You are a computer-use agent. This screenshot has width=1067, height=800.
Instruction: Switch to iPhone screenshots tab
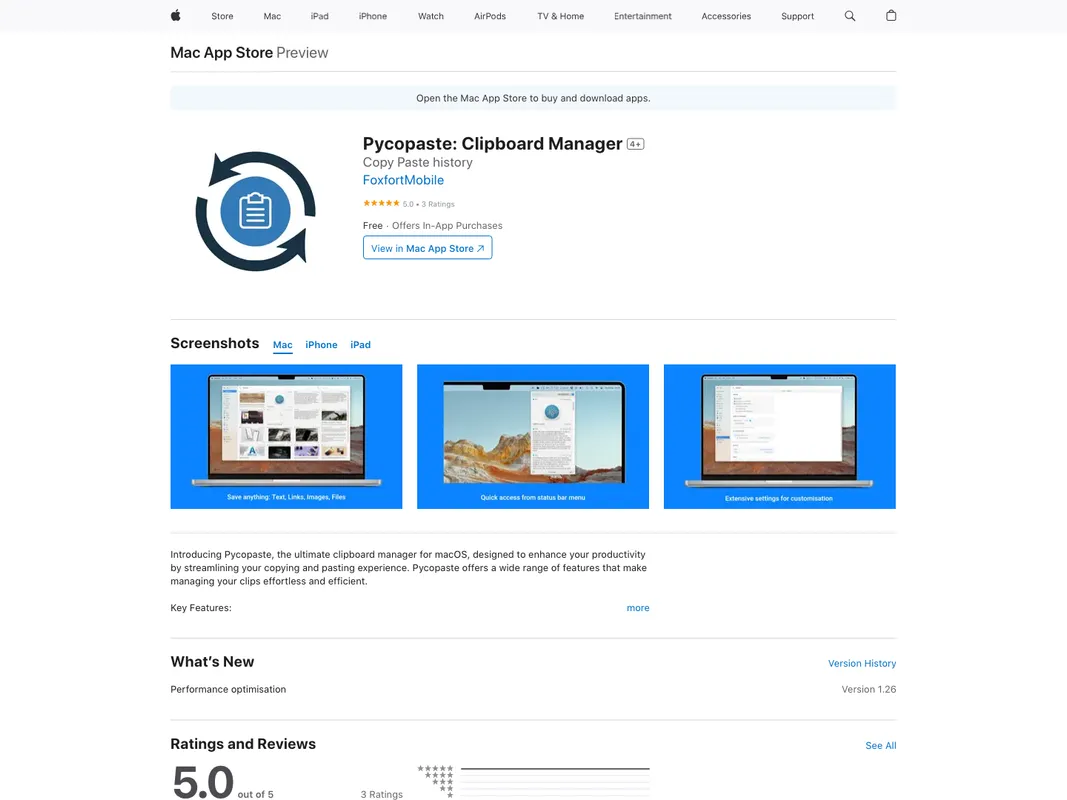[x=321, y=345]
